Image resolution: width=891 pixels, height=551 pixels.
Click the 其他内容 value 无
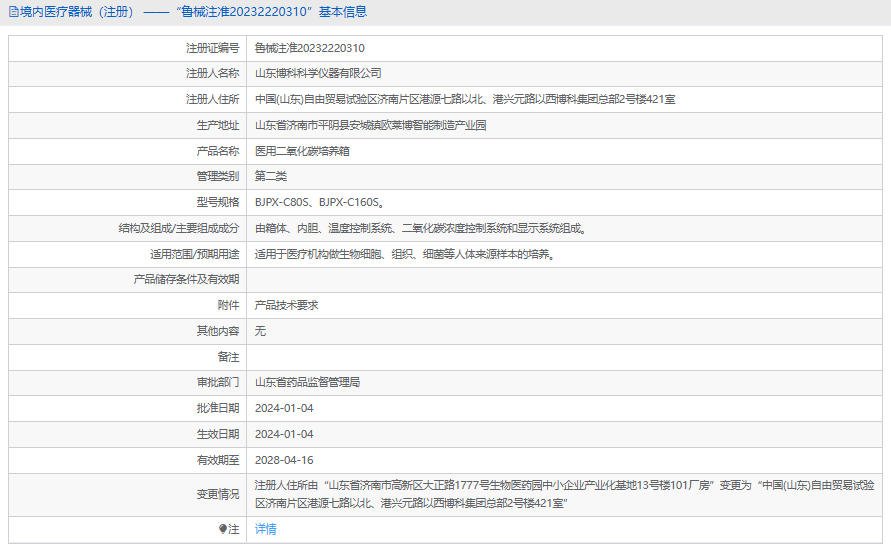tap(260, 331)
